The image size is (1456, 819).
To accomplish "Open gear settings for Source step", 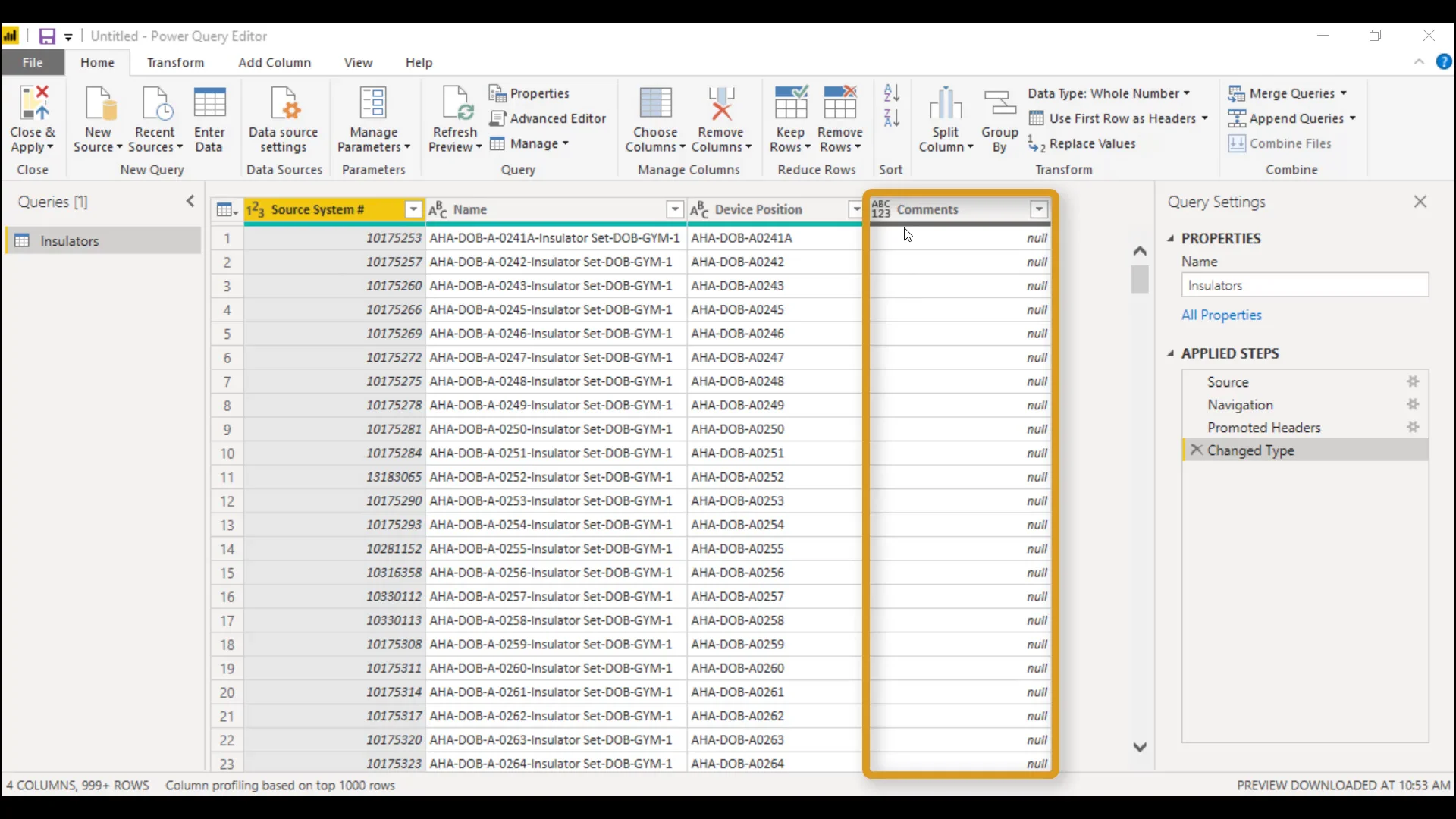I will 1413,381.
